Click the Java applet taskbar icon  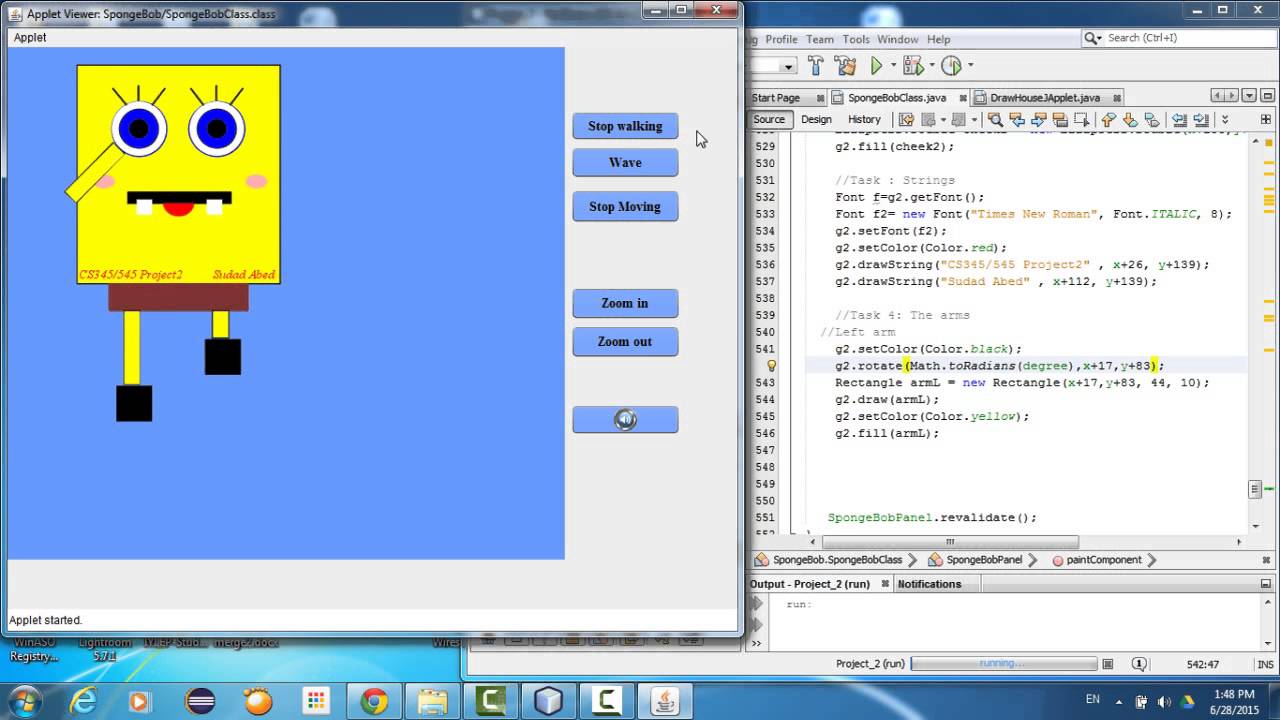664,701
